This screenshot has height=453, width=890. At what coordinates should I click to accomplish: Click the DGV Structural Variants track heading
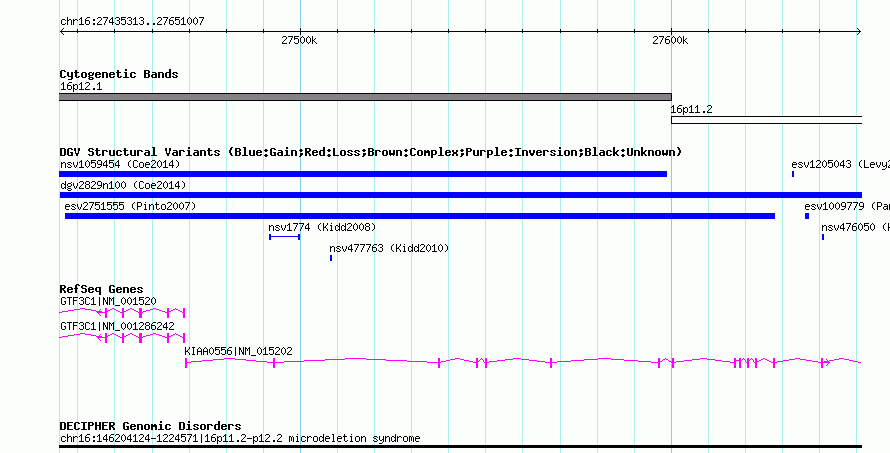(x=371, y=152)
